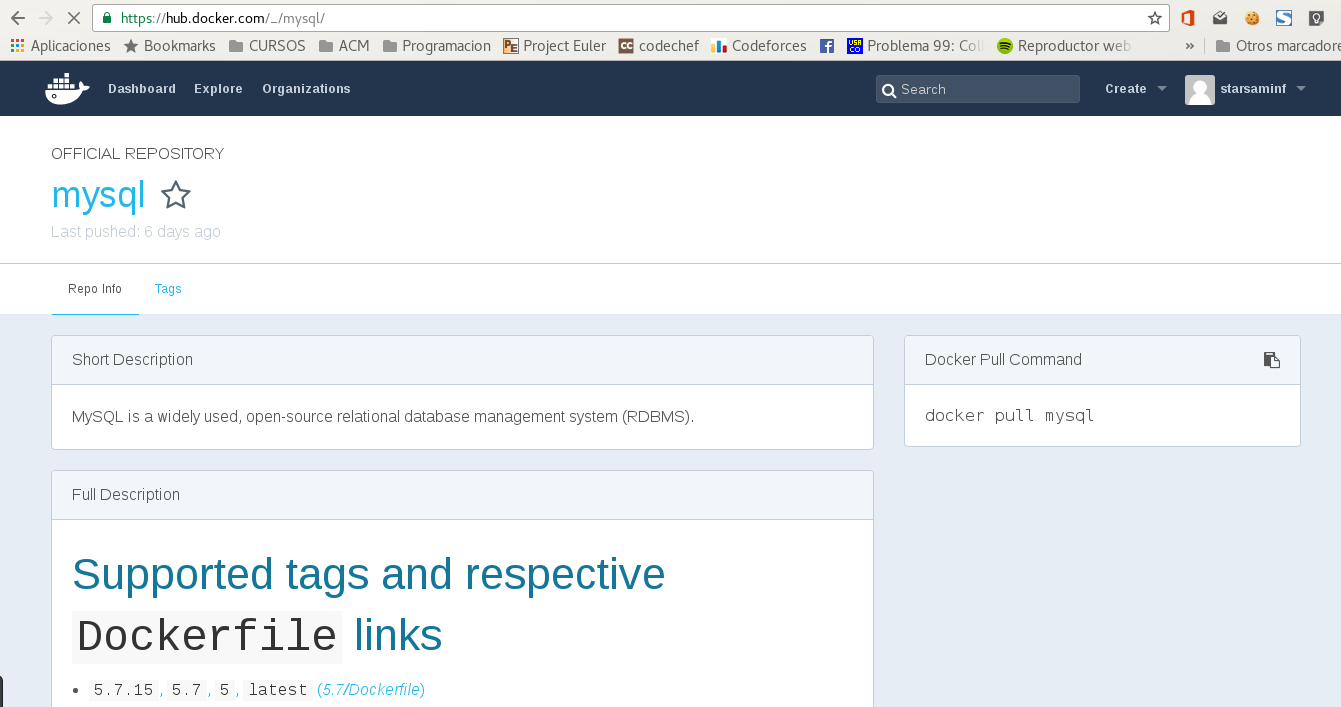Viewport: 1341px width, 707px height.
Task: Click the green secure padlock icon
Action: tap(107, 18)
